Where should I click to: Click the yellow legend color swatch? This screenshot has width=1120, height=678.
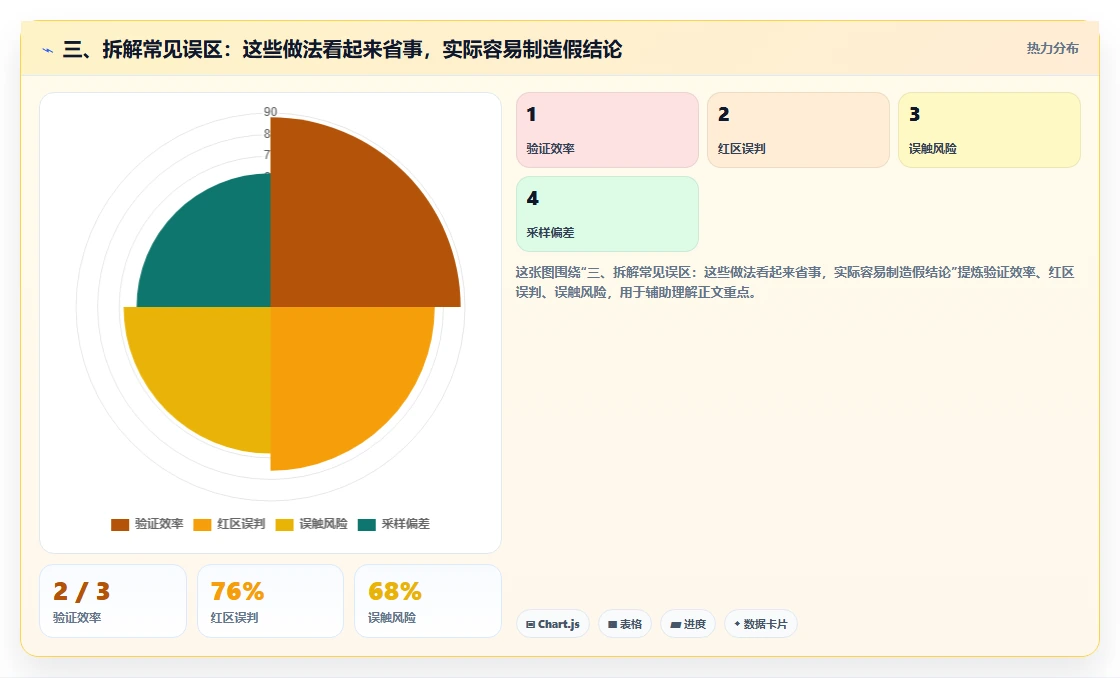click(x=284, y=524)
